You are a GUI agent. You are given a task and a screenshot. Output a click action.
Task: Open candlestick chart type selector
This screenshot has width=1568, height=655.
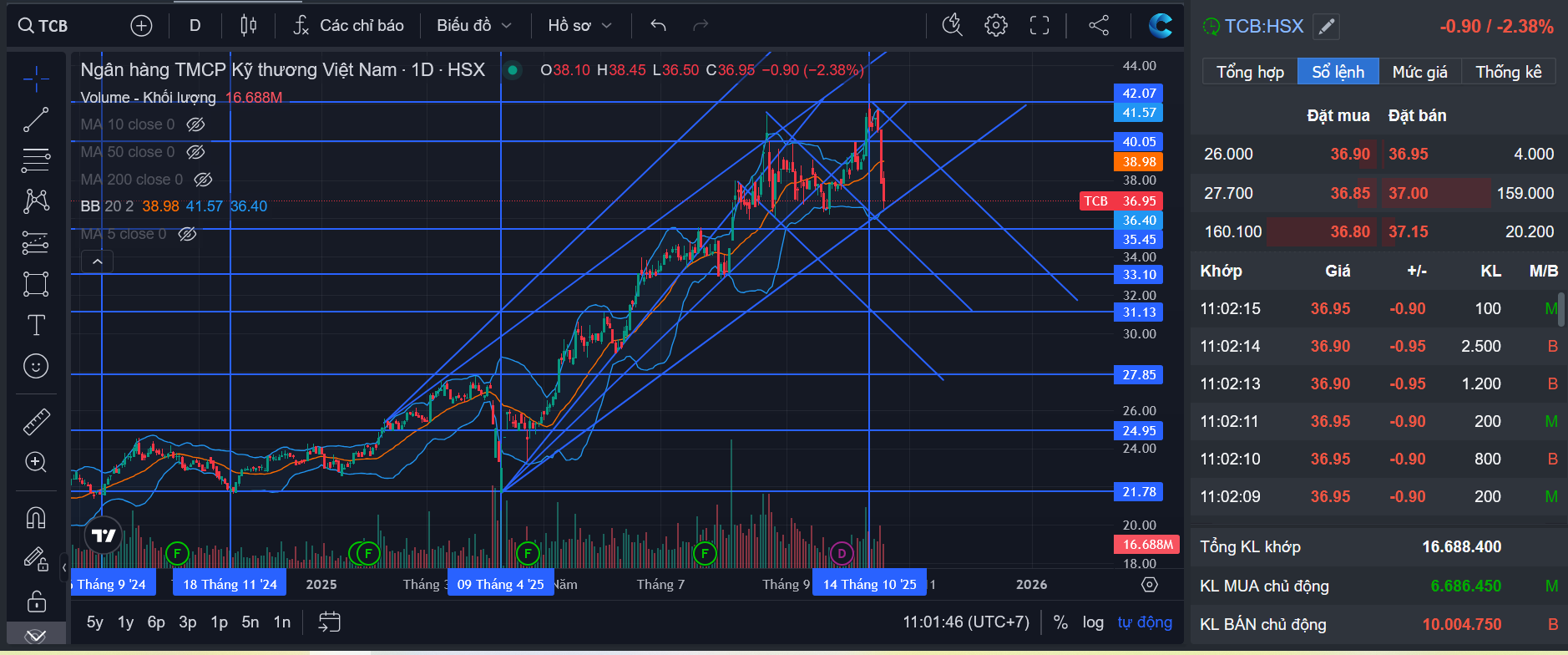[248, 26]
